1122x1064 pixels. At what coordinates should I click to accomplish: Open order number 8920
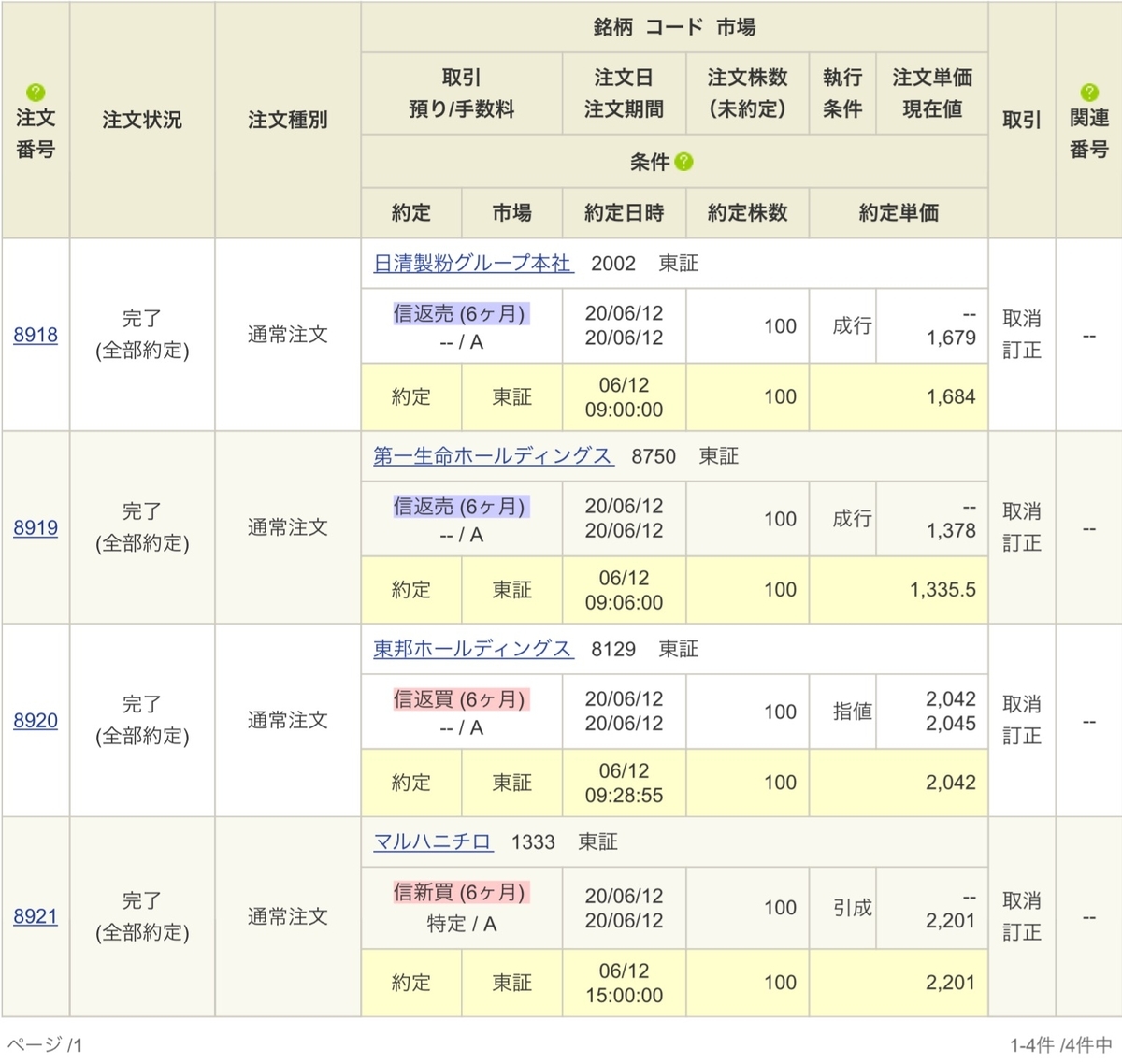tap(36, 720)
